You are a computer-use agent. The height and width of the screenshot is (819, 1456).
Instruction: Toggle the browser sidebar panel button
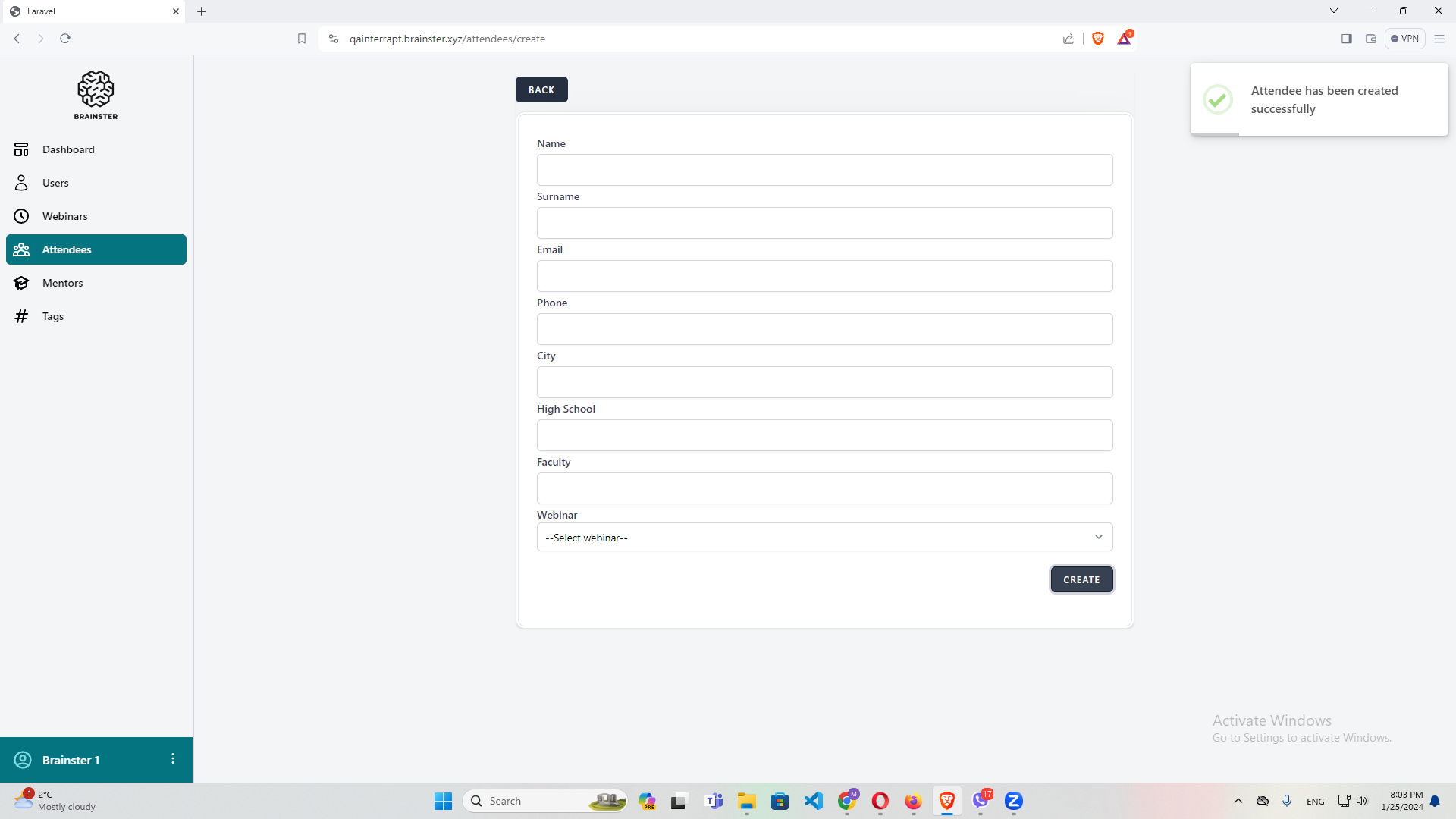pyautogui.click(x=1347, y=39)
